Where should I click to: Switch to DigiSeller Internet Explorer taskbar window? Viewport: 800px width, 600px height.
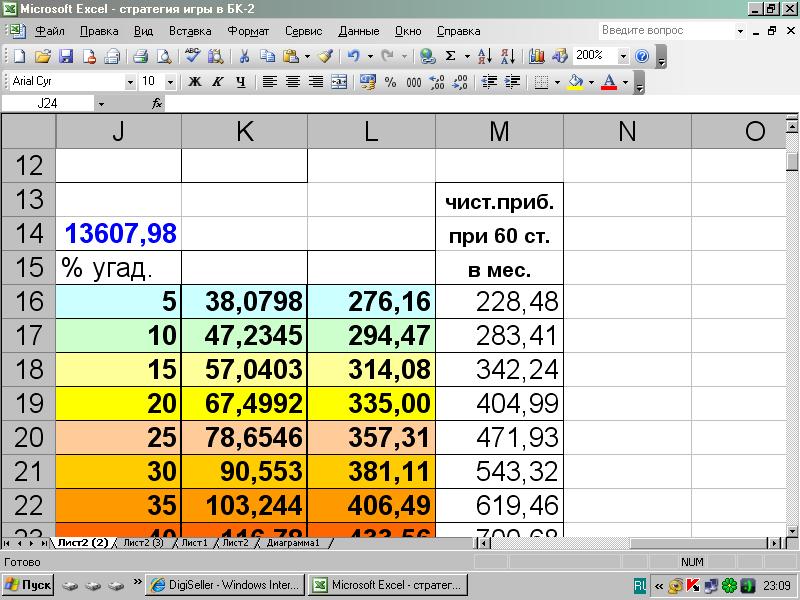coord(225,585)
